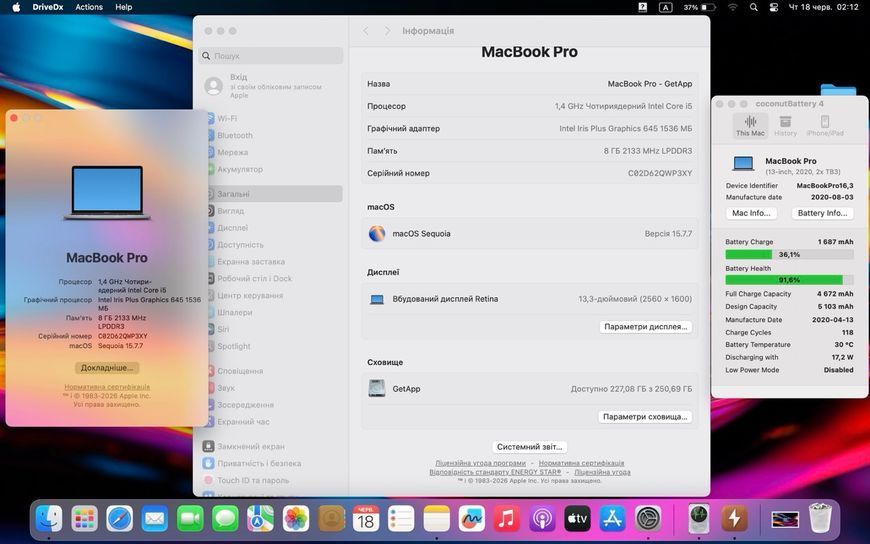Screen dimensions: 870x544
Task: Select Акумулятор in Settings sidebar
Action: [x=240, y=169]
